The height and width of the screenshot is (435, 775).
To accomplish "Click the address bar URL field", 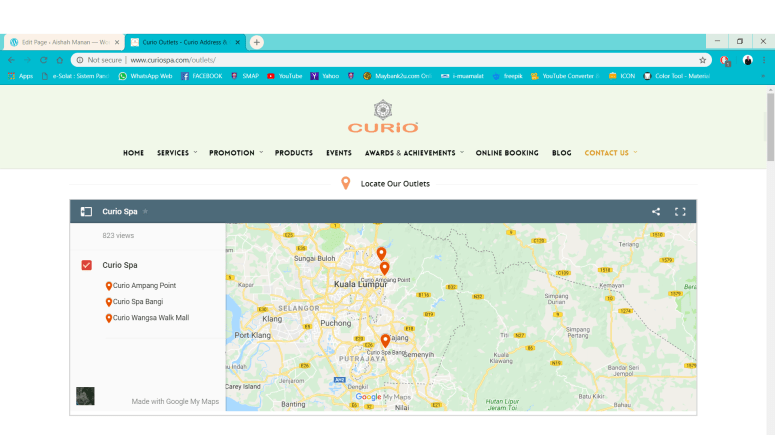I will pos(390,60).
